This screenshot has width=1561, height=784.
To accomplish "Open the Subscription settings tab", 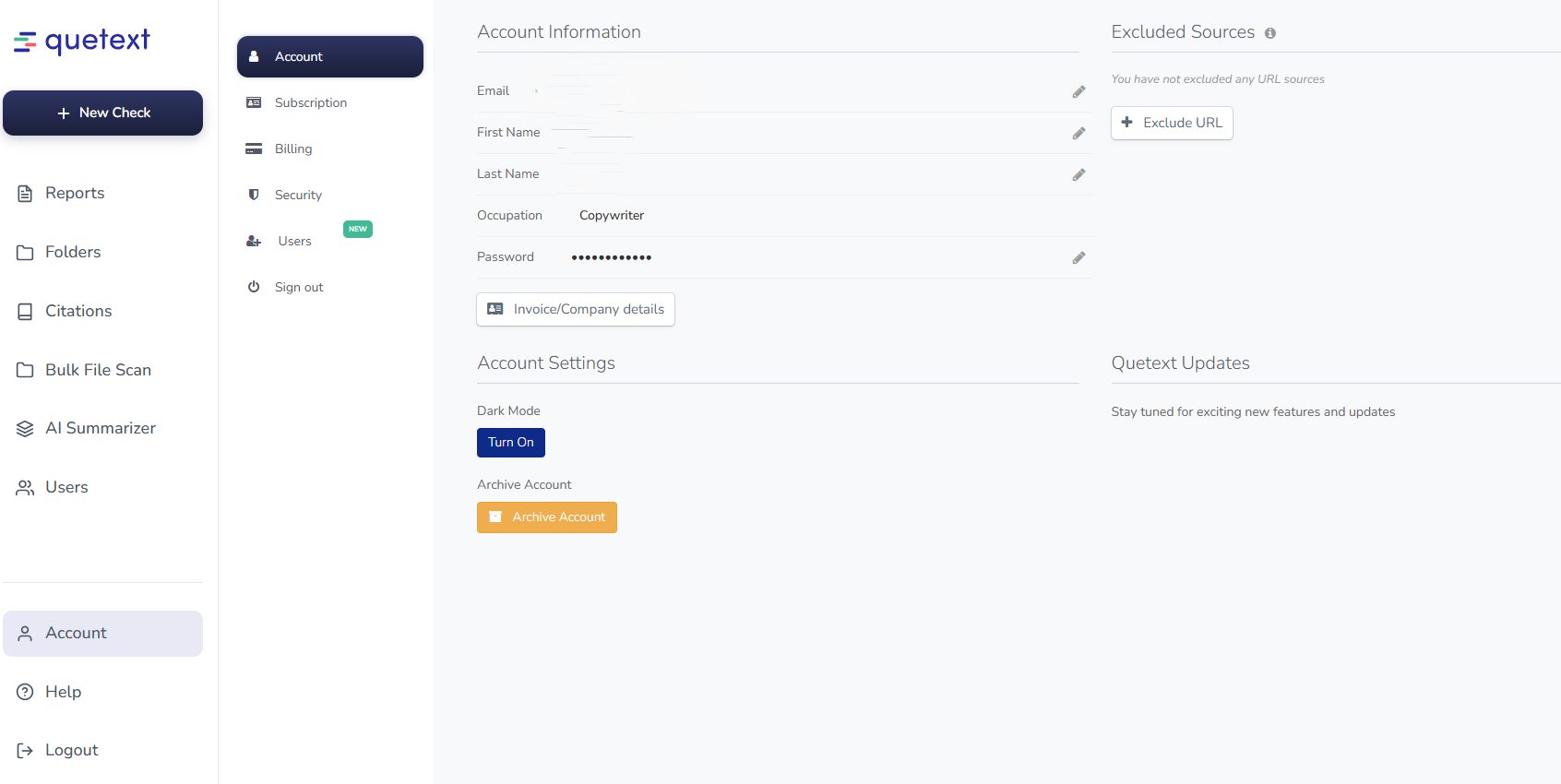I will coord(310,103).
